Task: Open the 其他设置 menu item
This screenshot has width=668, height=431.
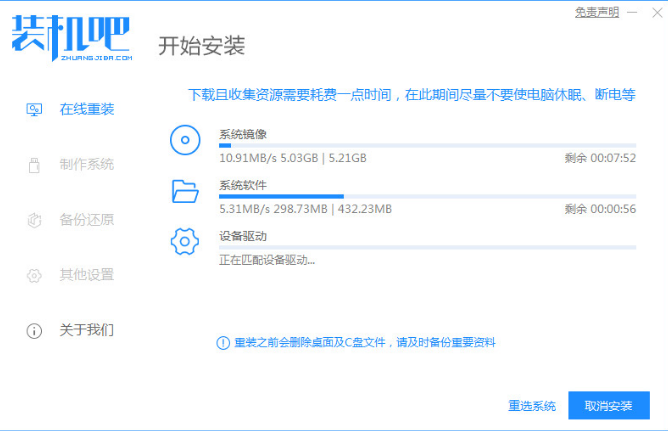Action: click(86, 274)
